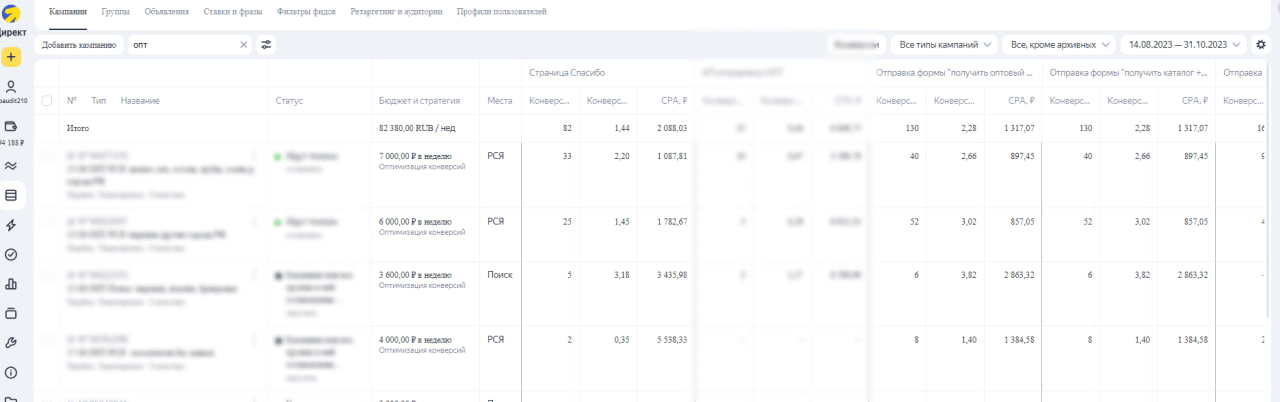Expand the "Все, кроме архивных" dropdown
This screenshot has width=1280, height=402.
(x=1059, y=44)
